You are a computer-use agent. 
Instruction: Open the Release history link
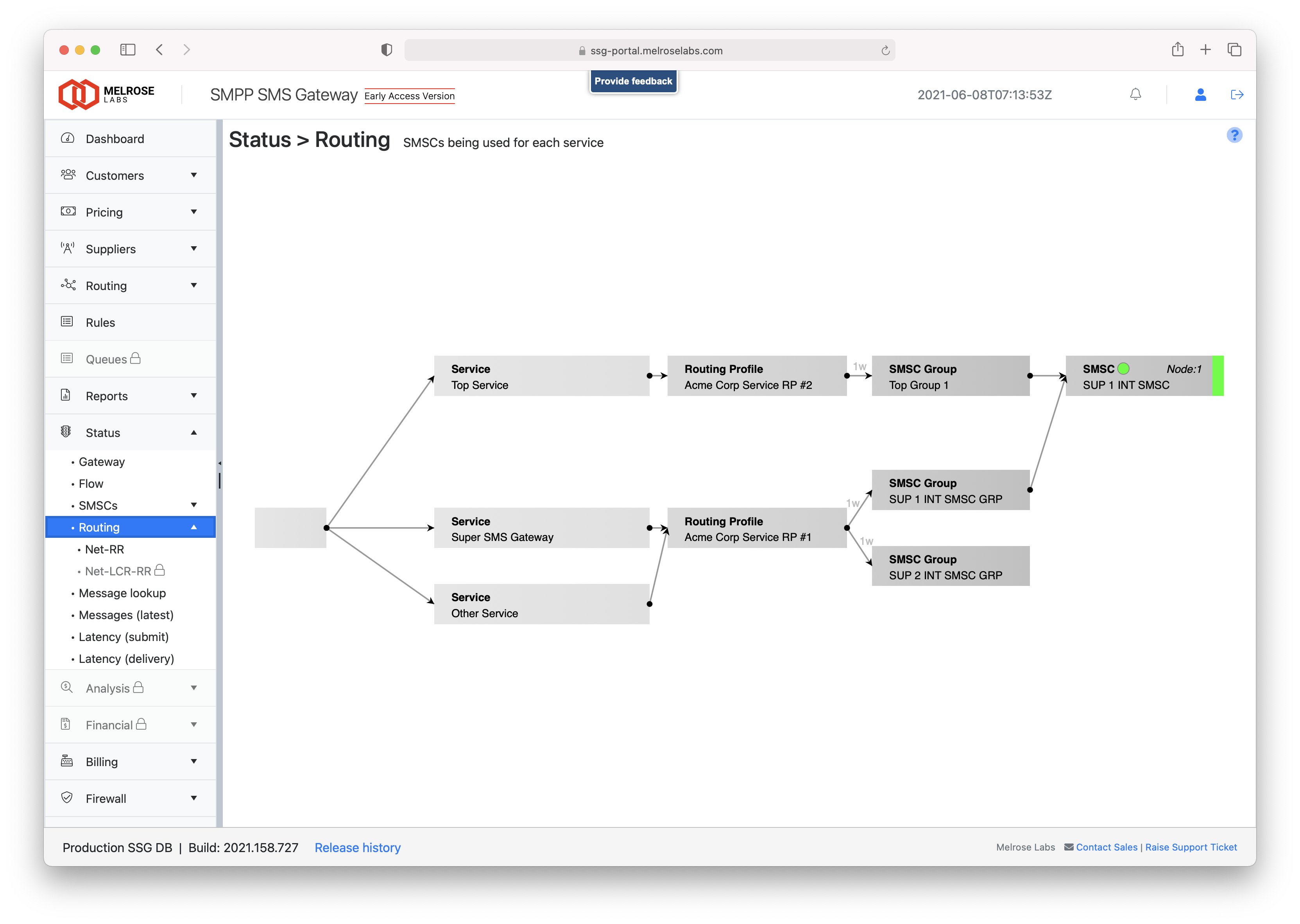[x=357, y=848]
